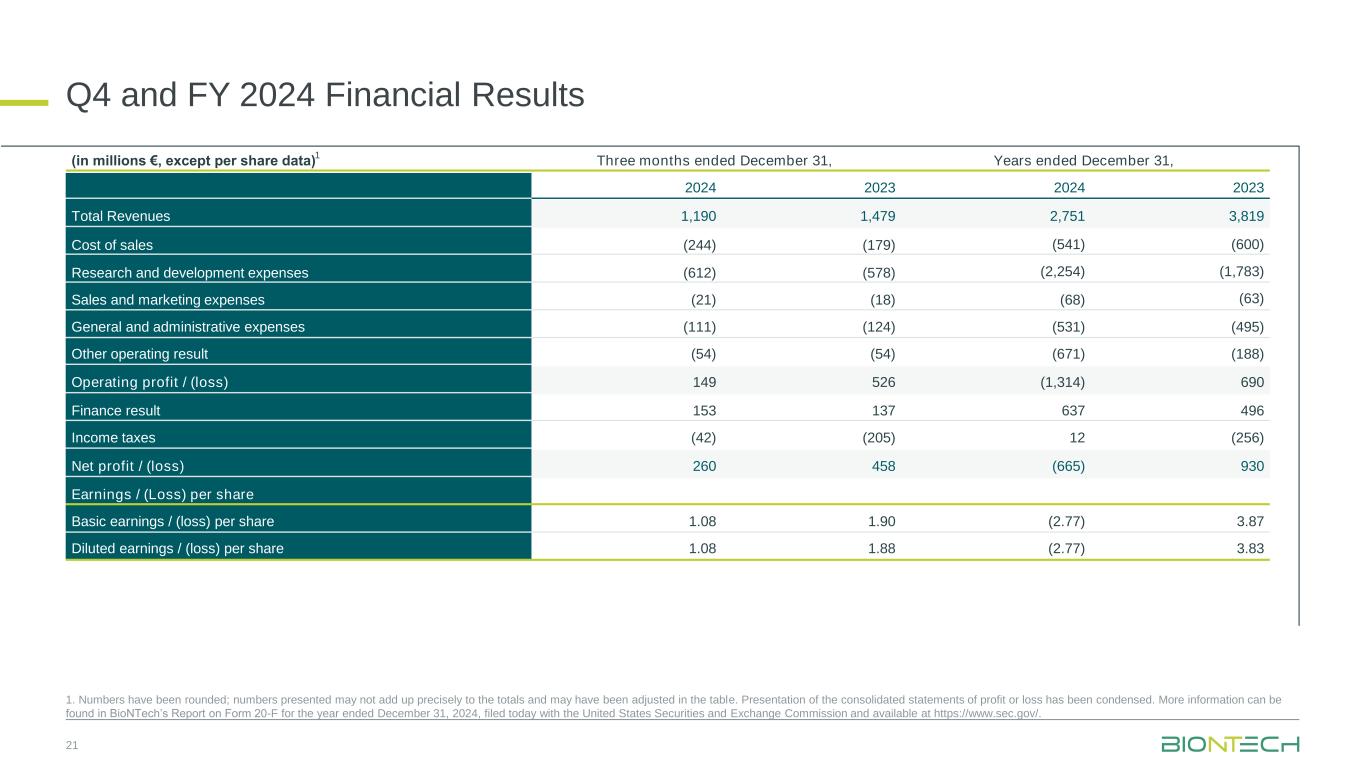This screenshot has width=1365, height=768.
Task: Click the slide page number 21
Action: click(72, 746)
